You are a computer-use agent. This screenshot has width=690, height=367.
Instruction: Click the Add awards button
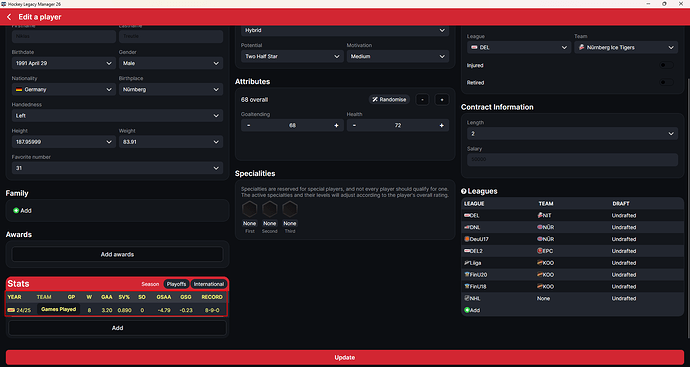(117, 254)
